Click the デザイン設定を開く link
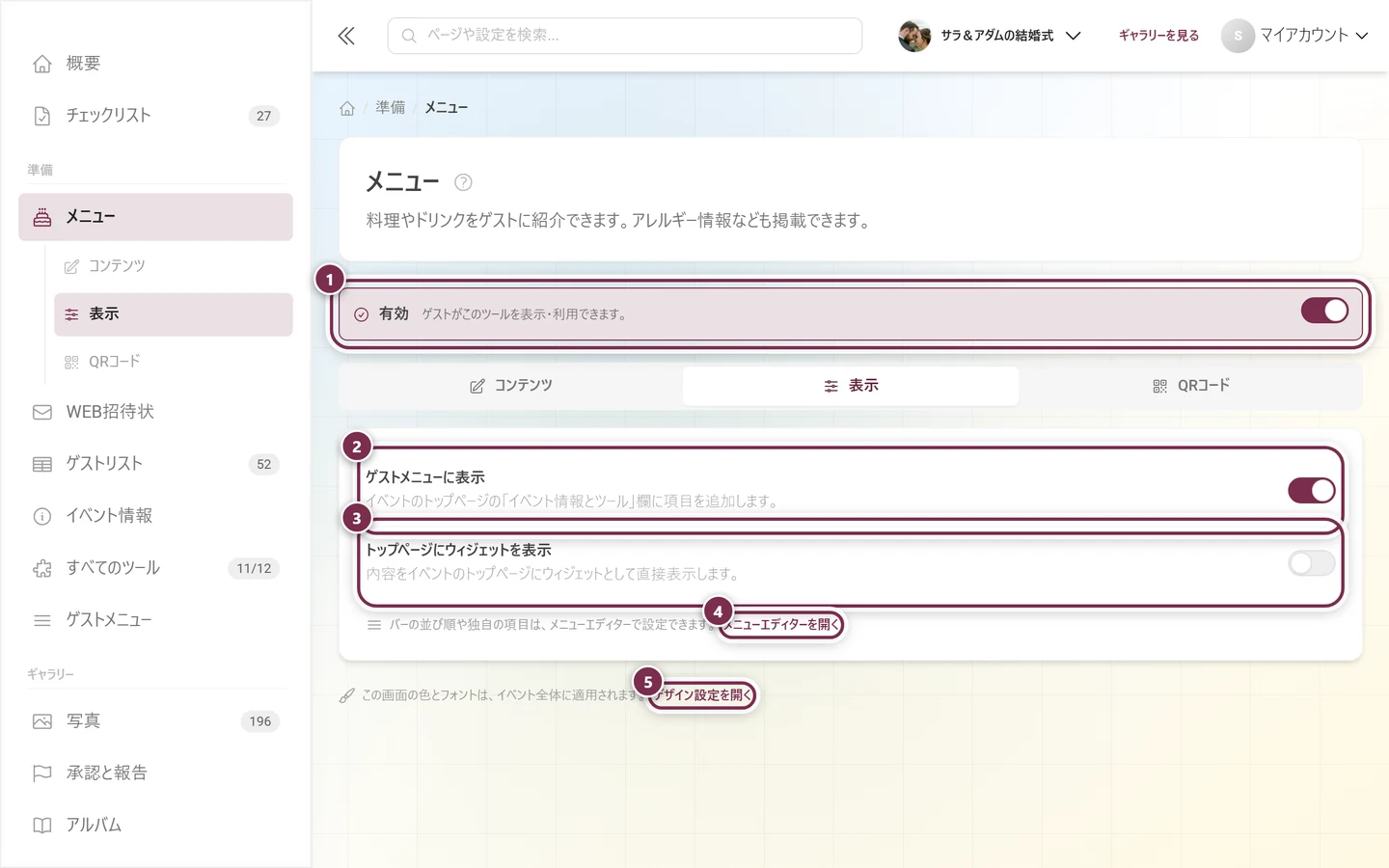 point(703,695)
